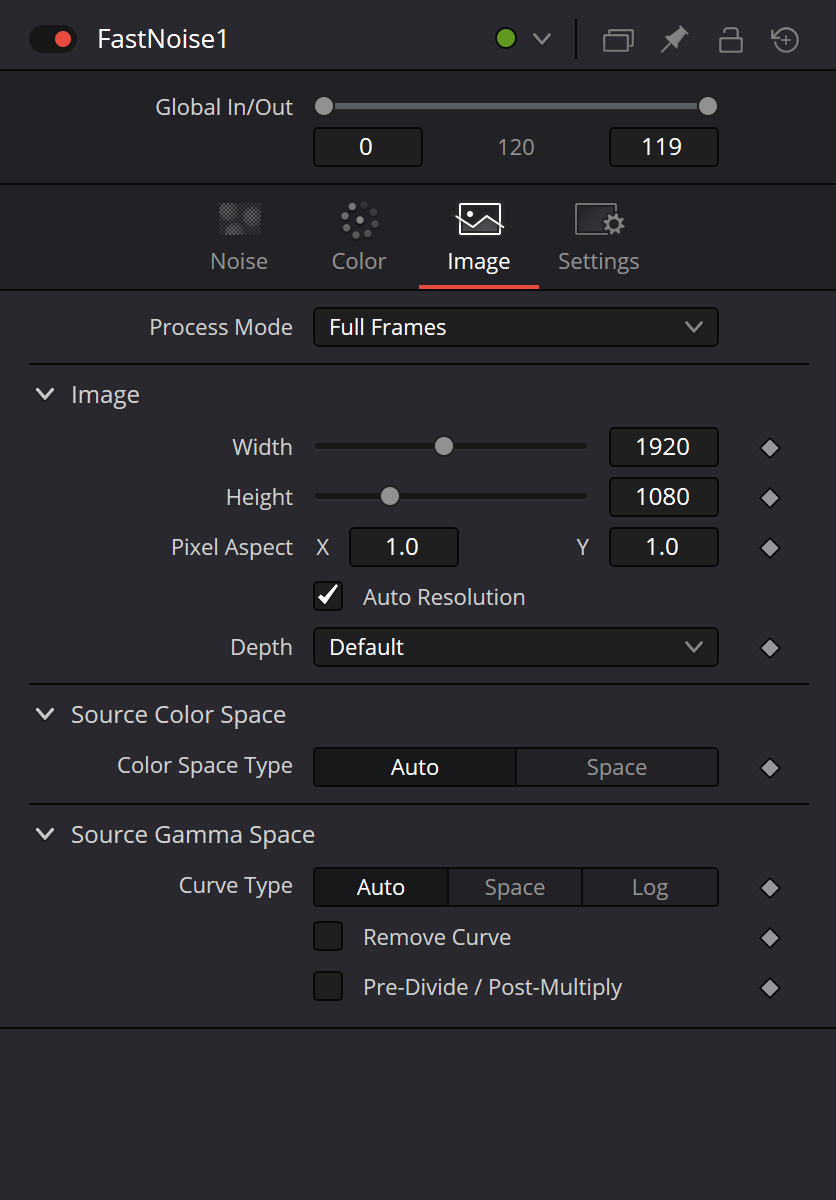The width and height of the screenshot is (836, 1200).
Task: Select Space for Curve Type
Action: point(515,887)
